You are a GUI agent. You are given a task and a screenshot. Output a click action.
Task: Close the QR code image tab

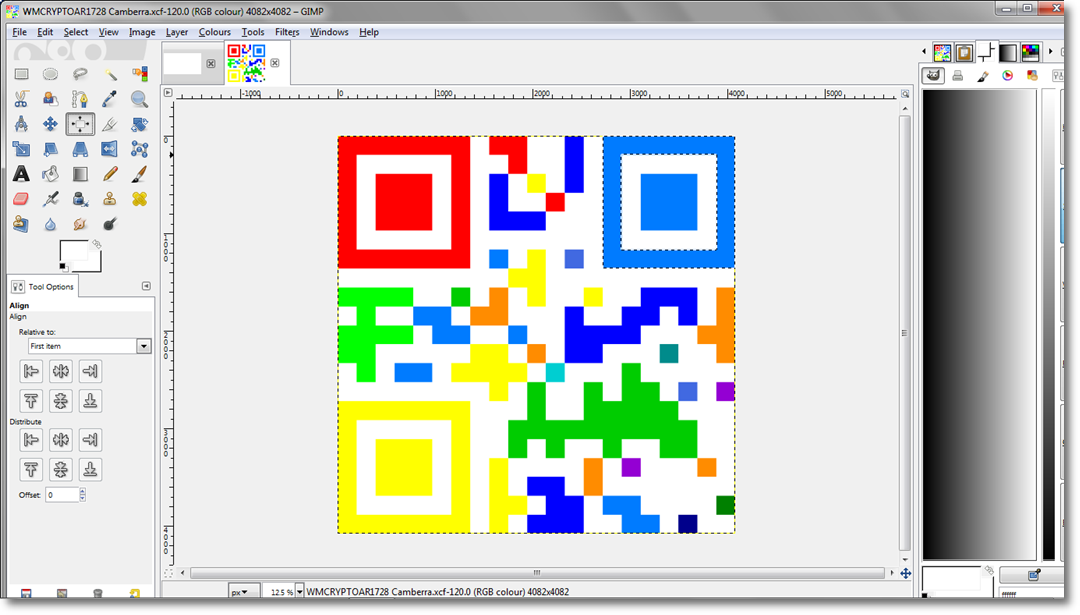pyautogui.click(x=275, y=63)
